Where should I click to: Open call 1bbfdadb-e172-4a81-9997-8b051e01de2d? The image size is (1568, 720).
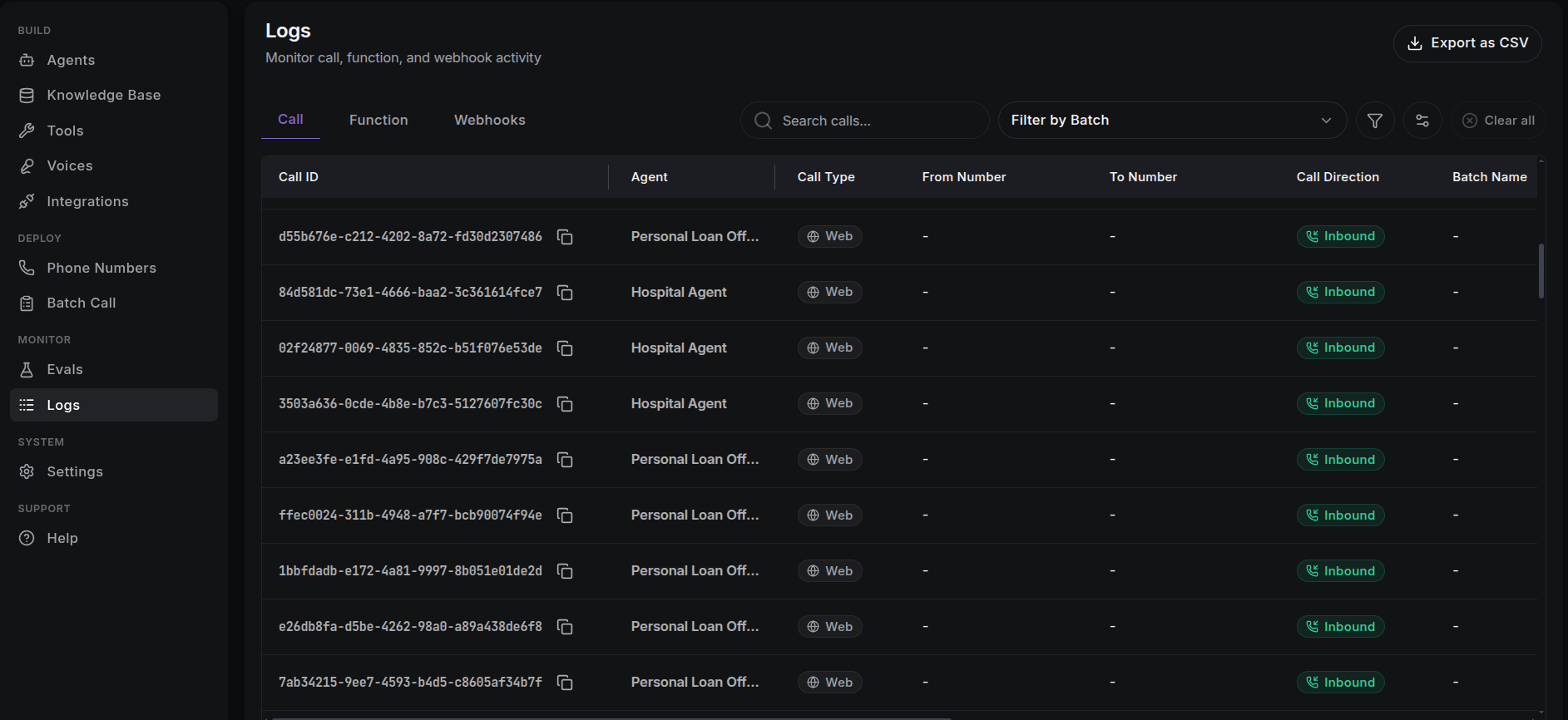(410, 571)
